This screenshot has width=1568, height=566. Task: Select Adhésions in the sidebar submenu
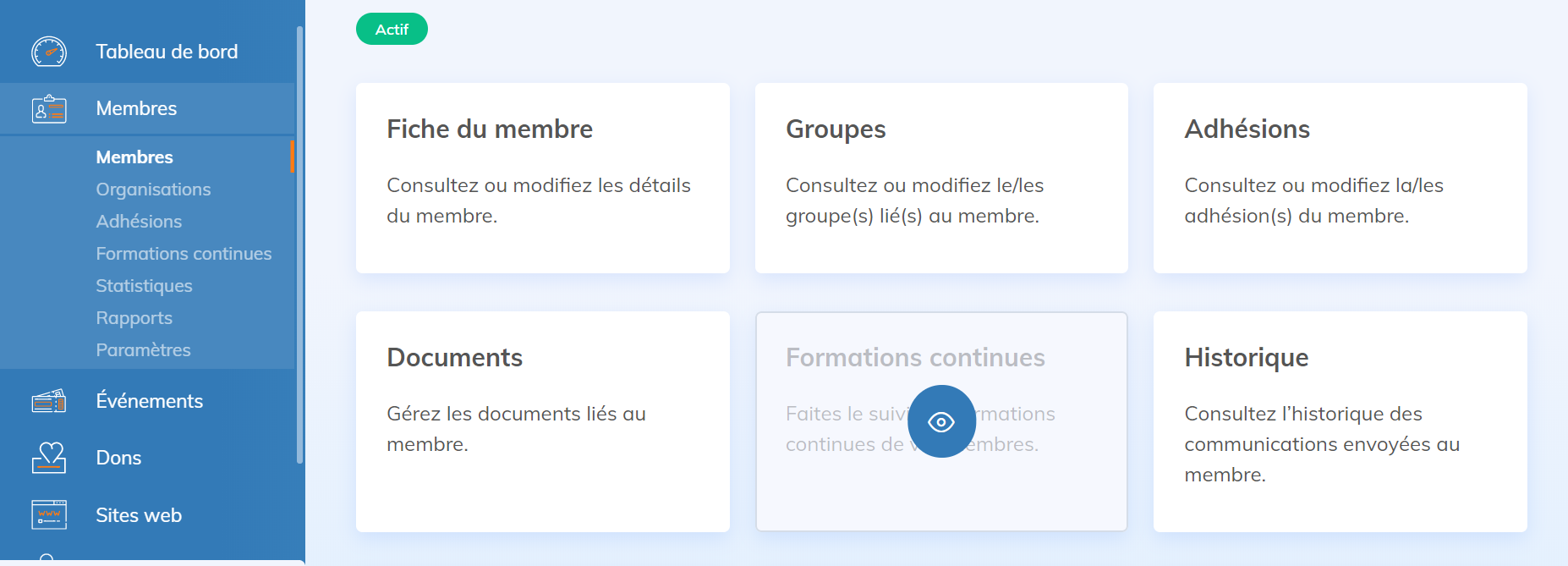tap(139, 222)
